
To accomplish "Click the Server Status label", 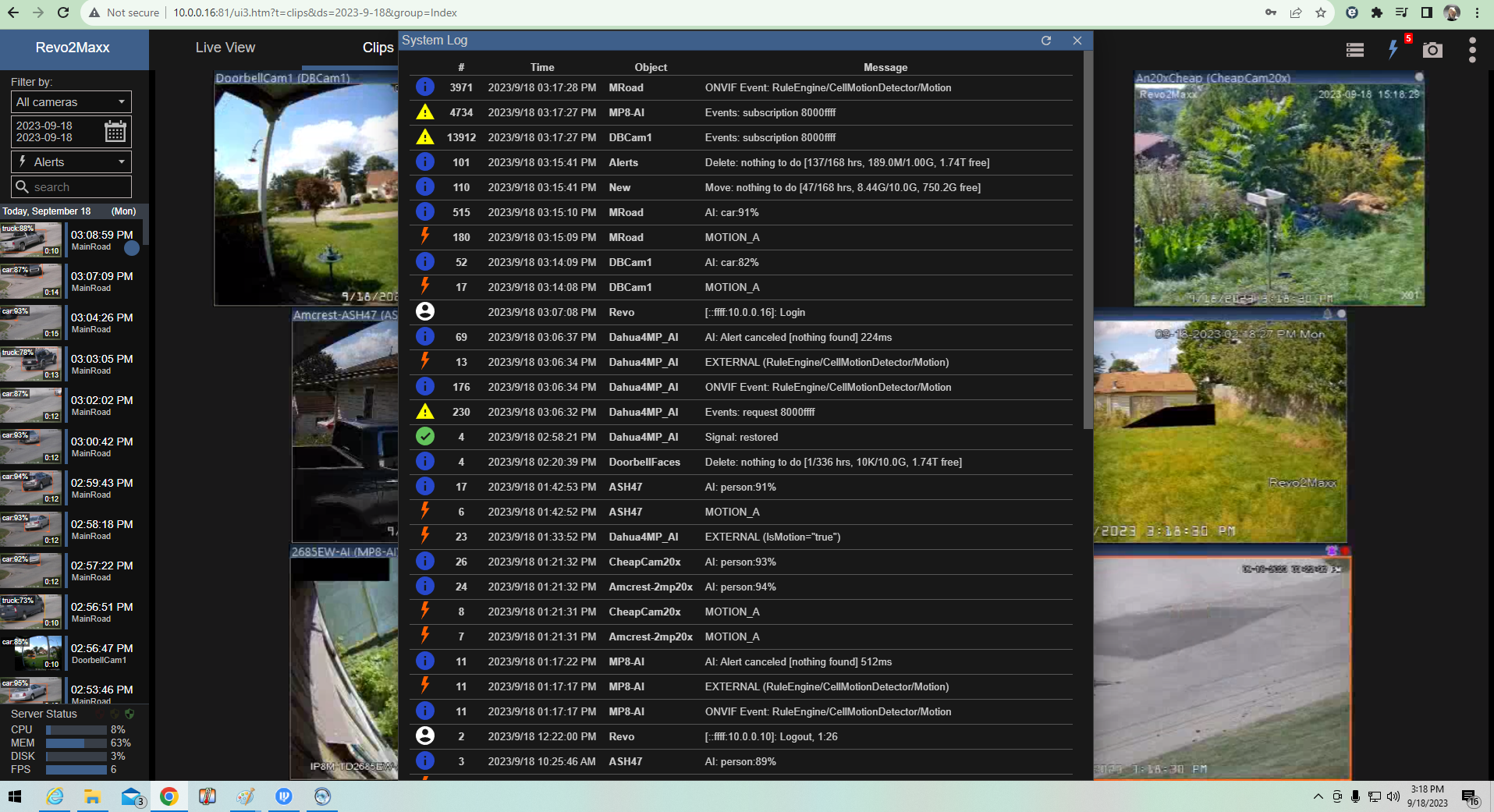I will [44, 714].
